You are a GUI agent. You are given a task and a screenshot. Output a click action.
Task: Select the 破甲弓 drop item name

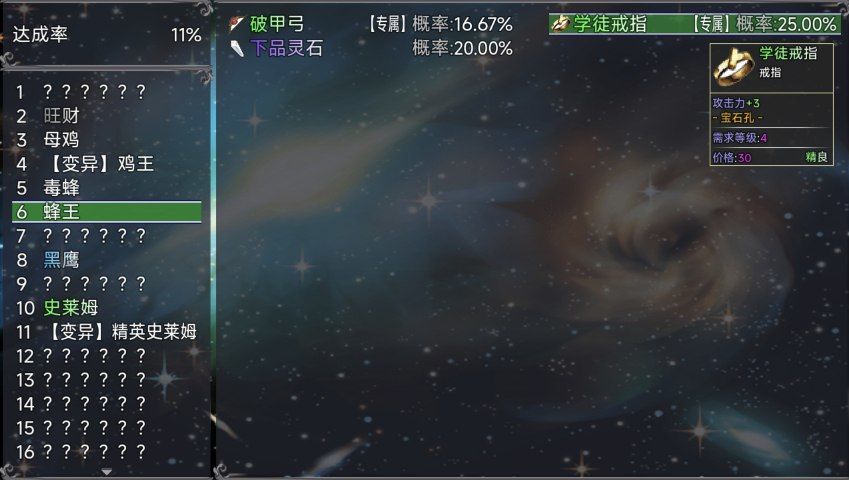point(277,24)
